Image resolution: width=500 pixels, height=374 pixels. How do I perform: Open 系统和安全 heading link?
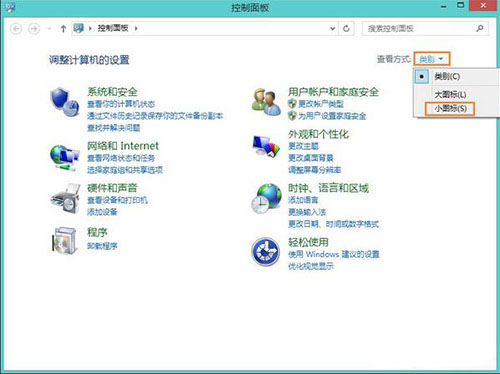pos(112,92)
